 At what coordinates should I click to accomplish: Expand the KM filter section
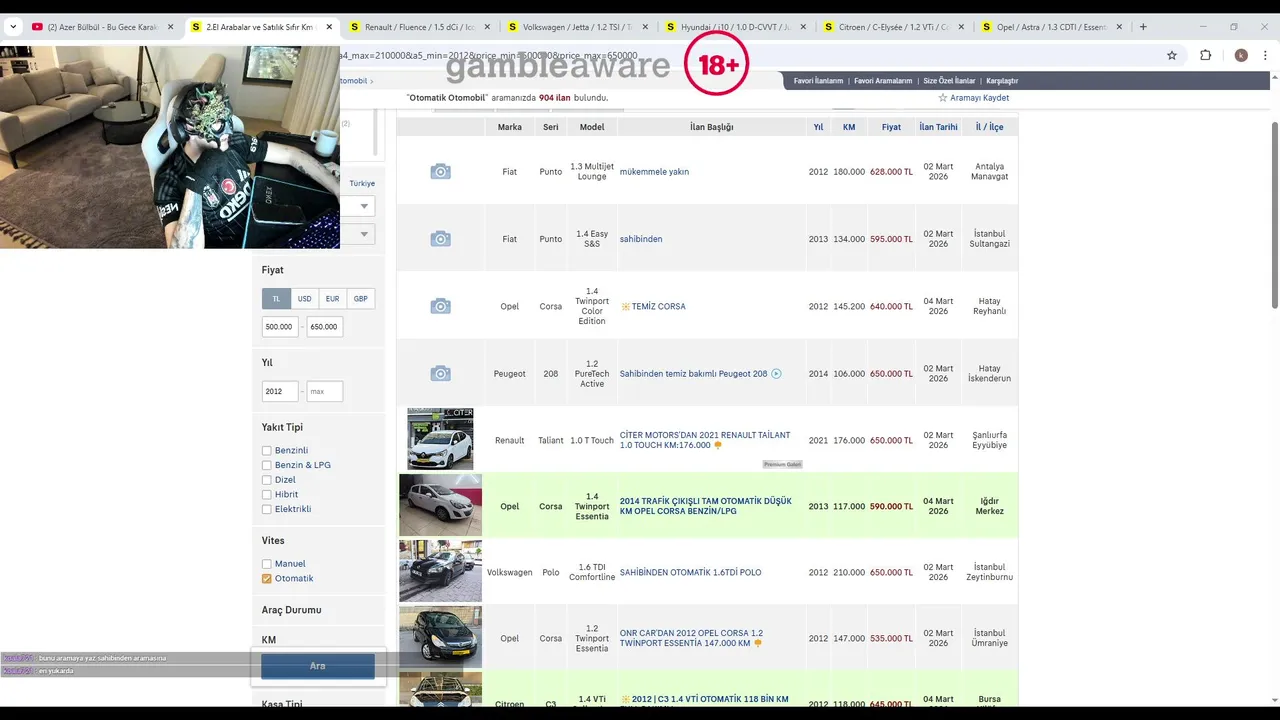(x=269, y=640)
